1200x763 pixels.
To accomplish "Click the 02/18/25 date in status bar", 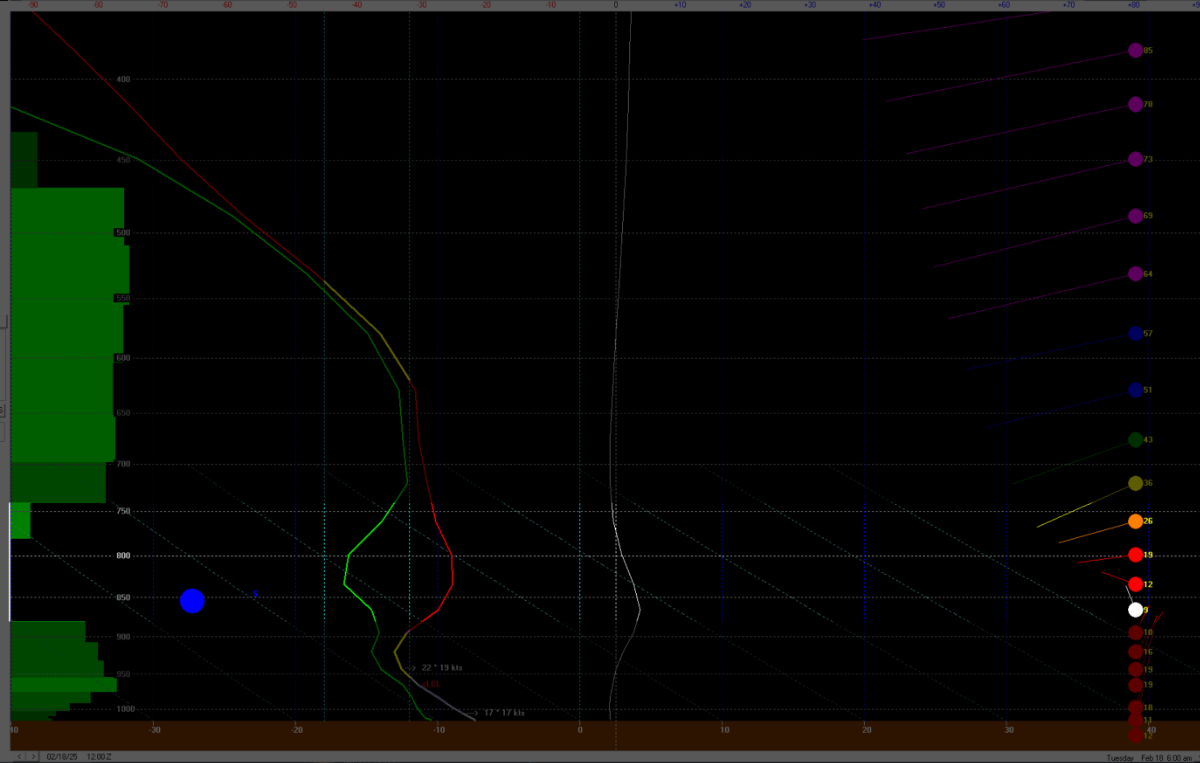I will tap(64, 756).
